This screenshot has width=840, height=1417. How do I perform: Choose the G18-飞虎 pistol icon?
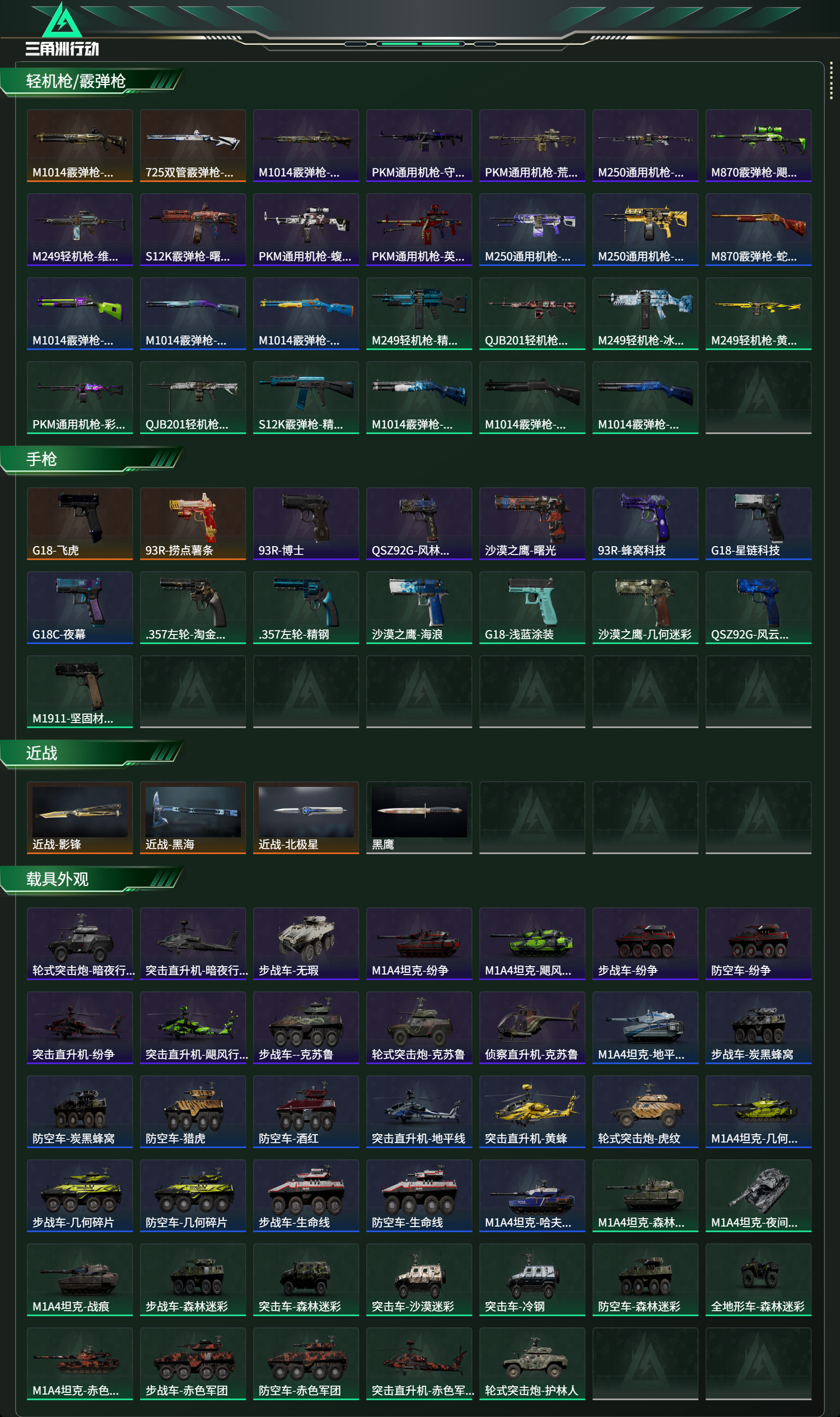80,523
